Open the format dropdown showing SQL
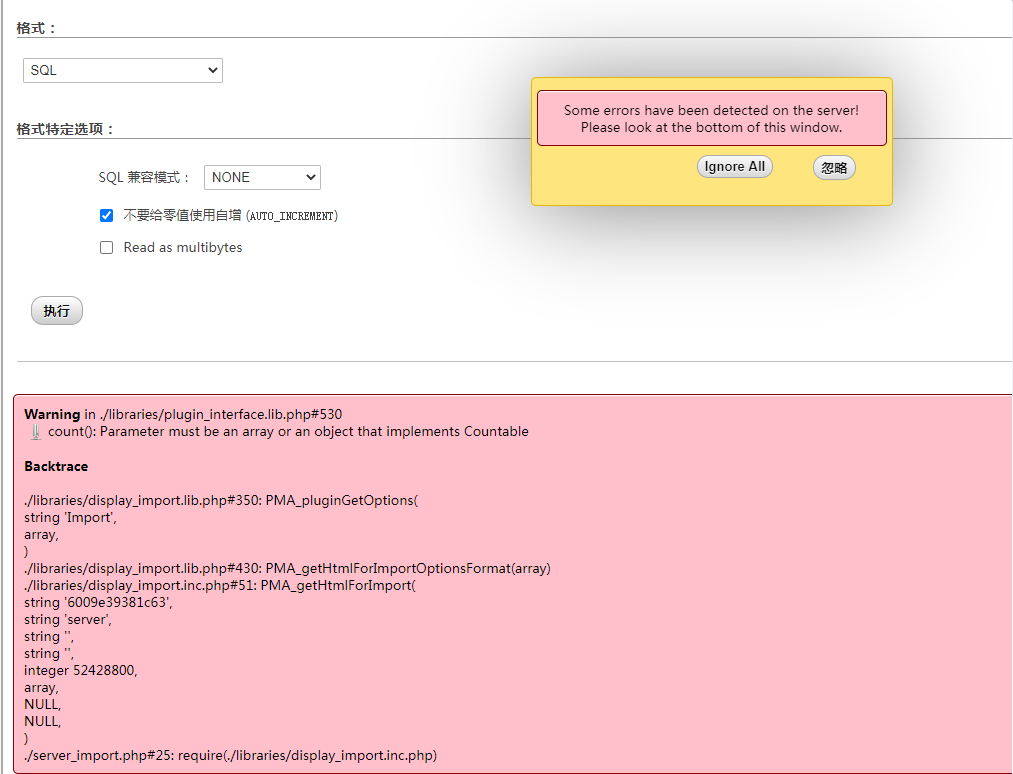This screenshot has width=1013, height=774. coord(123,71)
